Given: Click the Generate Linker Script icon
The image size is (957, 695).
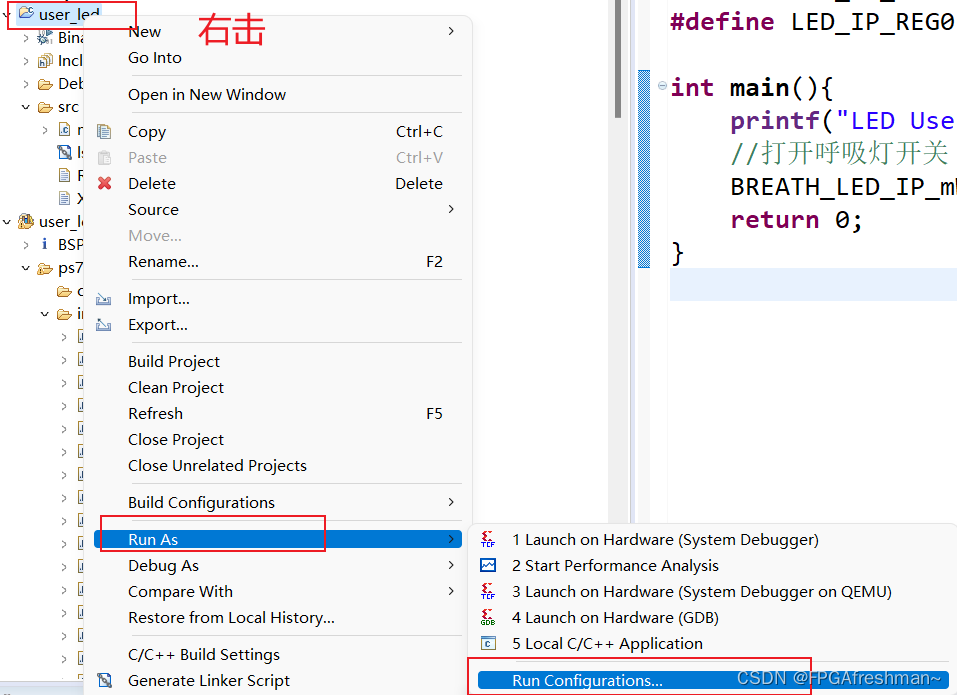Looking at the screenshot, I should 104,680.
